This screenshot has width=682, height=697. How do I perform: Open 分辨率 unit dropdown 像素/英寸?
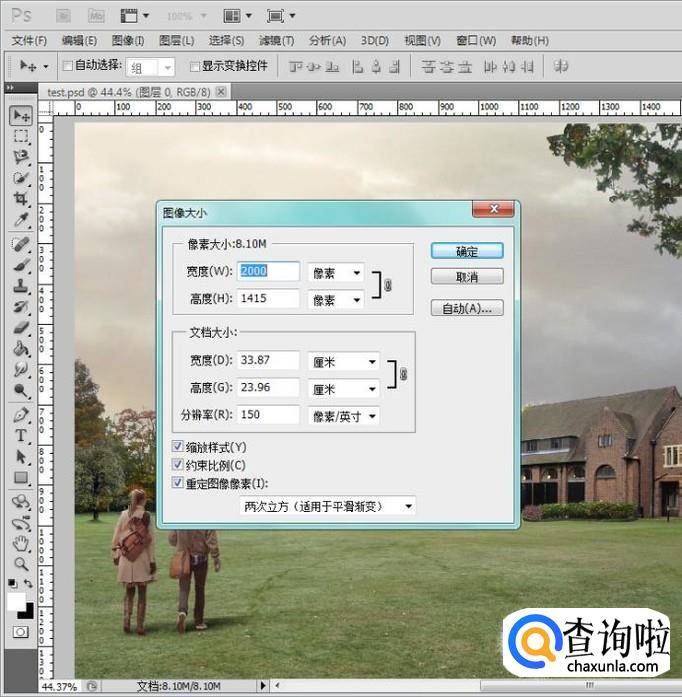tap(344, 415)
